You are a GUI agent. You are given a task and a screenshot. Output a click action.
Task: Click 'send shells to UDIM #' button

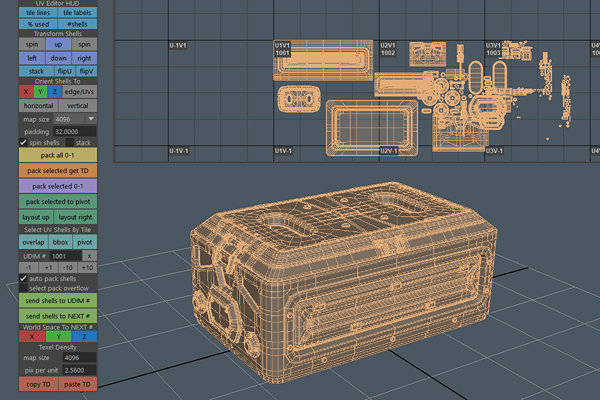pos(58,301)
